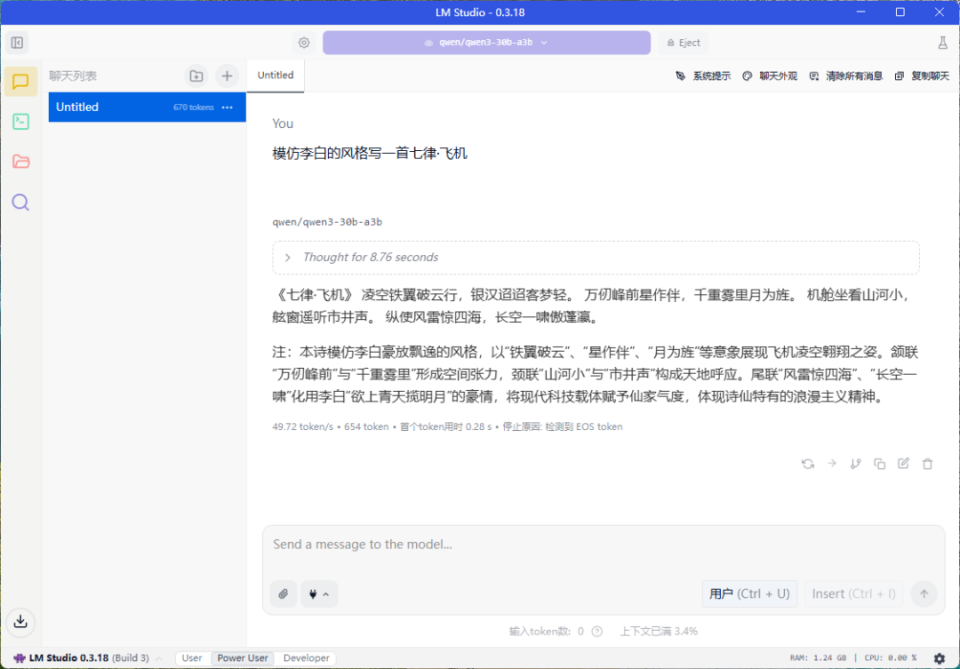Collapse the left sidebar panel icon
The width and height of the screenshot is (960, 669).
17,42
